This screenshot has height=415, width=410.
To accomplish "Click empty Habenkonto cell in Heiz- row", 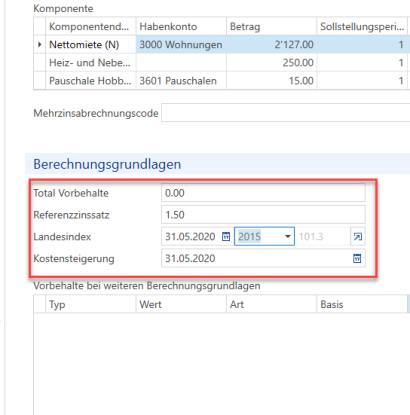I will point(181,63).
